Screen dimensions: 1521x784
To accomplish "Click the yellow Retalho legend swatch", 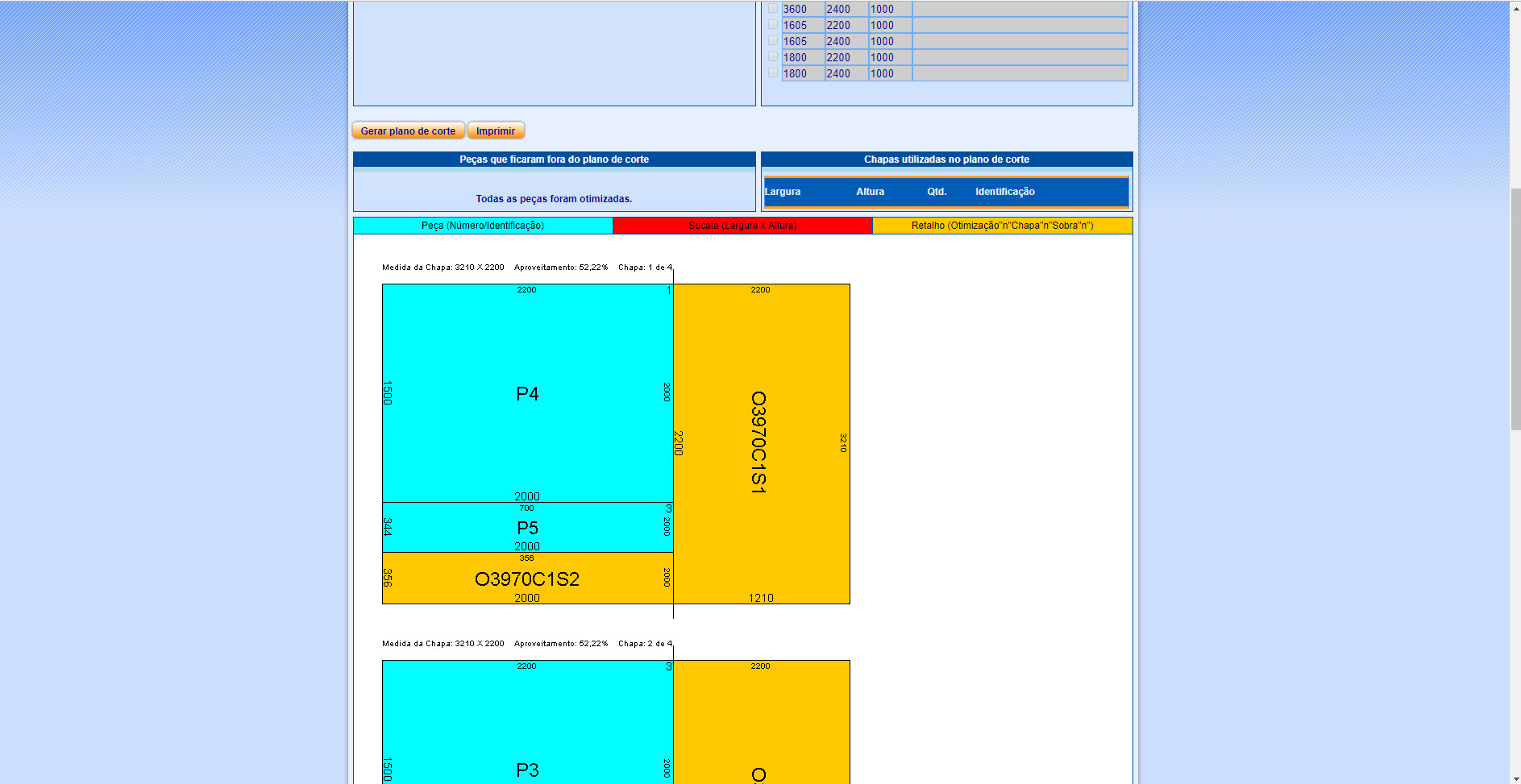I will click(1002, 226).
